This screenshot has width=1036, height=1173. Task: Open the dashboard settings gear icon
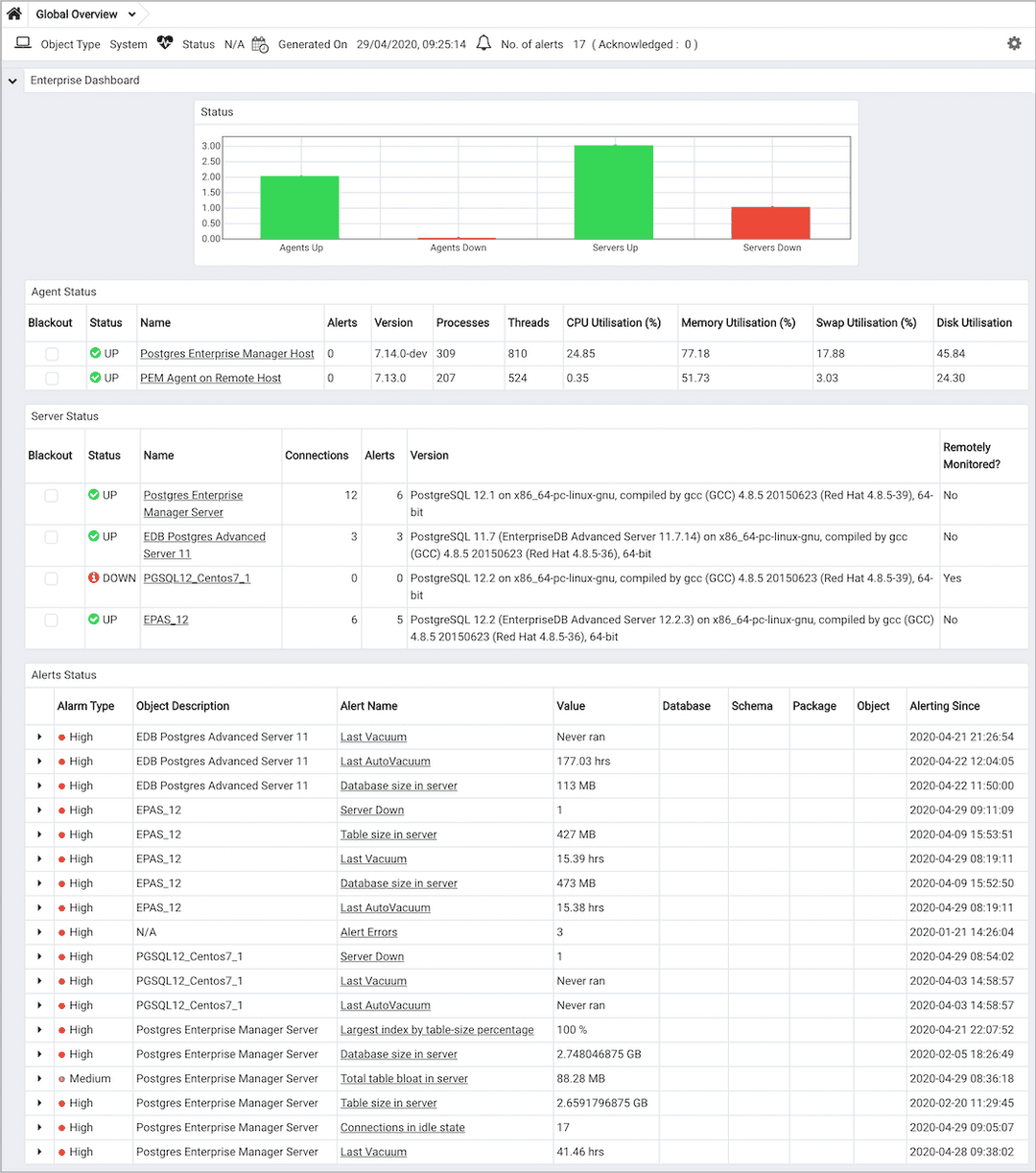pos(1015,43)
